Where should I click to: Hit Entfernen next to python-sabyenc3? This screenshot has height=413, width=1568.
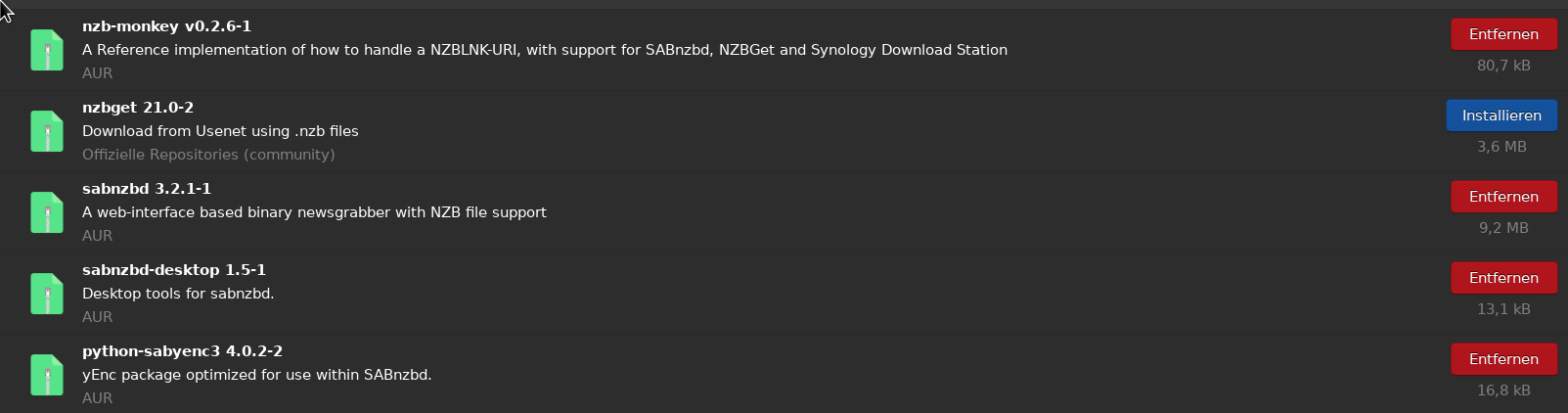pyautogui.click(x=1503, y=359)
